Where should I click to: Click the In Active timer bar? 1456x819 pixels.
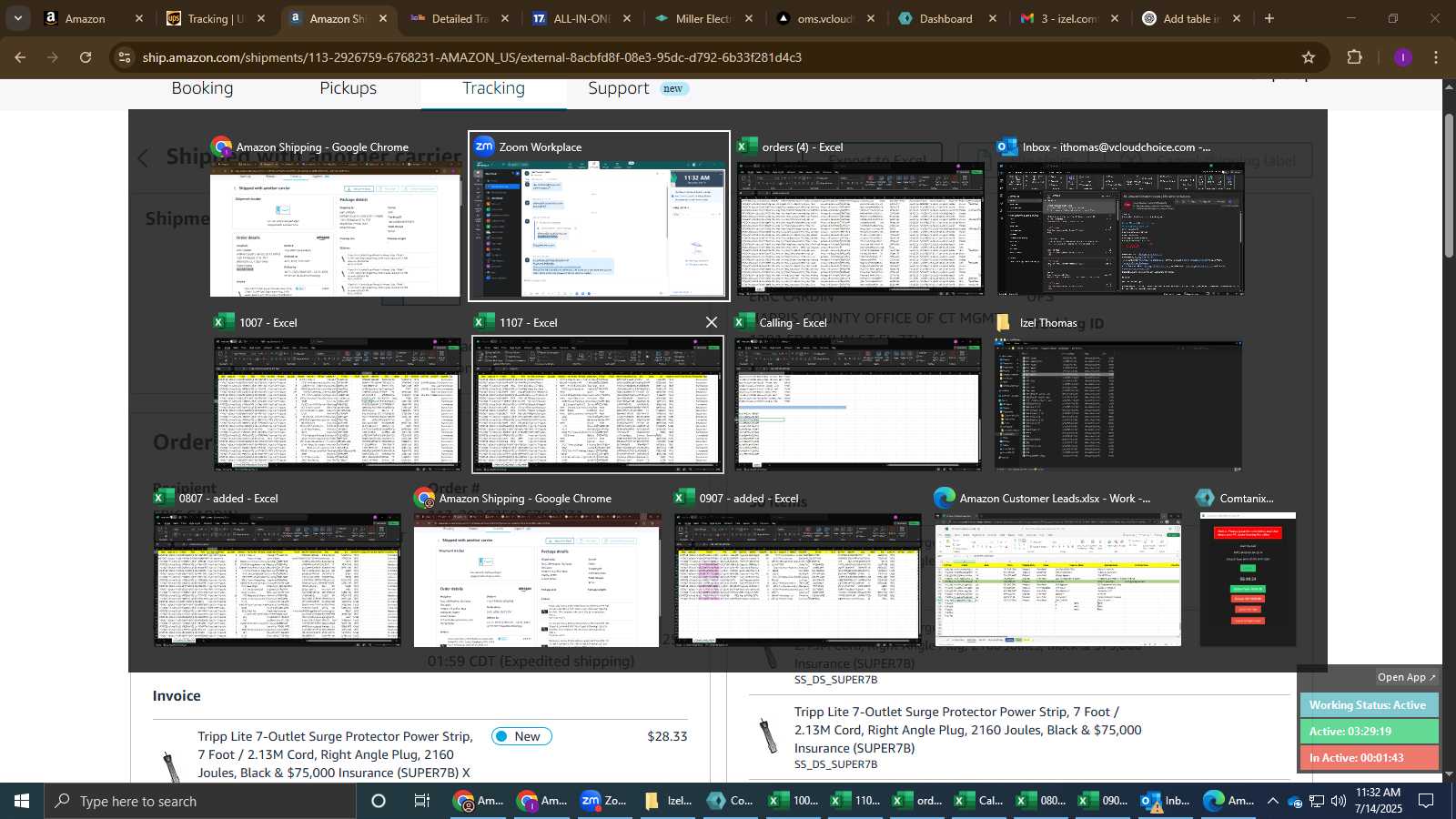click(x=1369, y=757)
